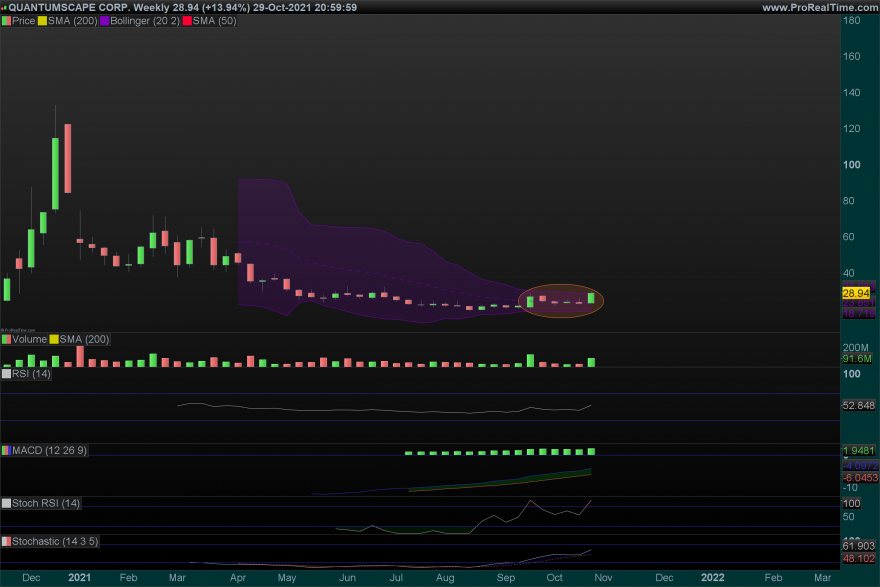Select the RSI (14) panel label
Screen dimensions: 880x587
[31, 374]
